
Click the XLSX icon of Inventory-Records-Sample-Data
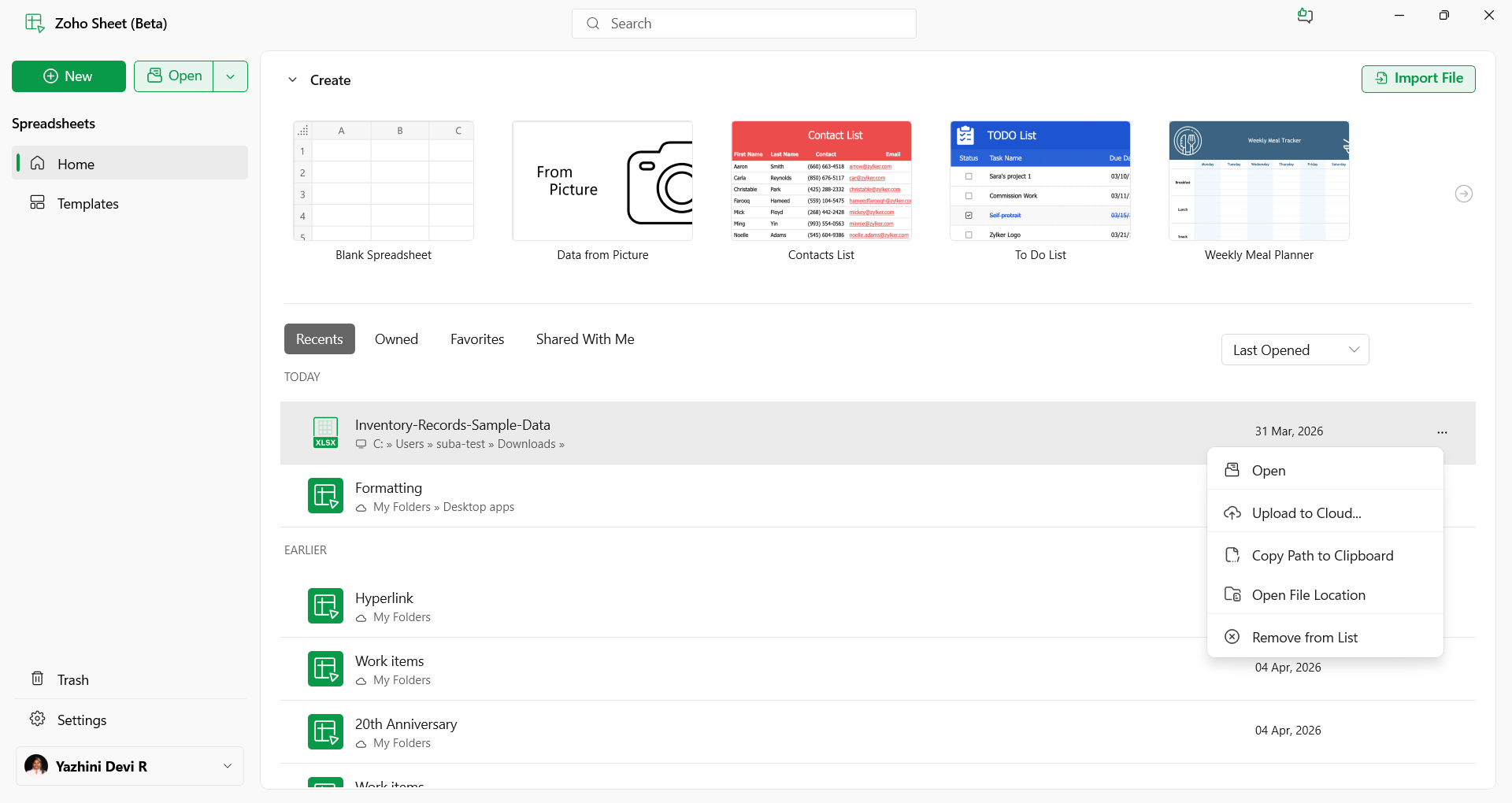coord(325,432)
